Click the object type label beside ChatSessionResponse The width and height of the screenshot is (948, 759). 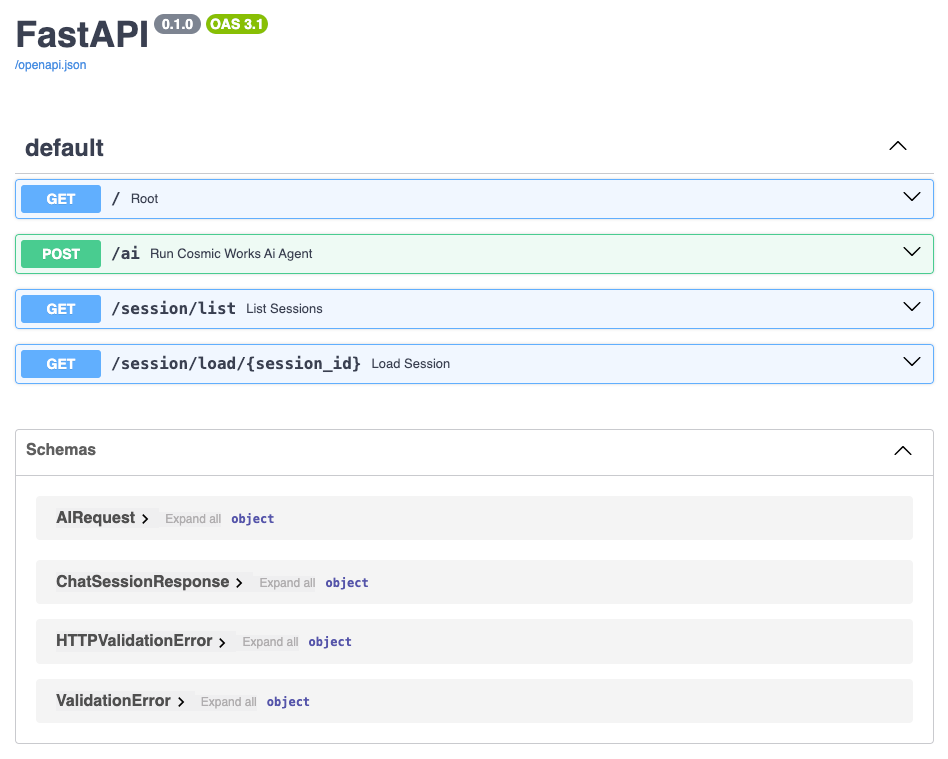pyautogui.click(x=347, y=583)
